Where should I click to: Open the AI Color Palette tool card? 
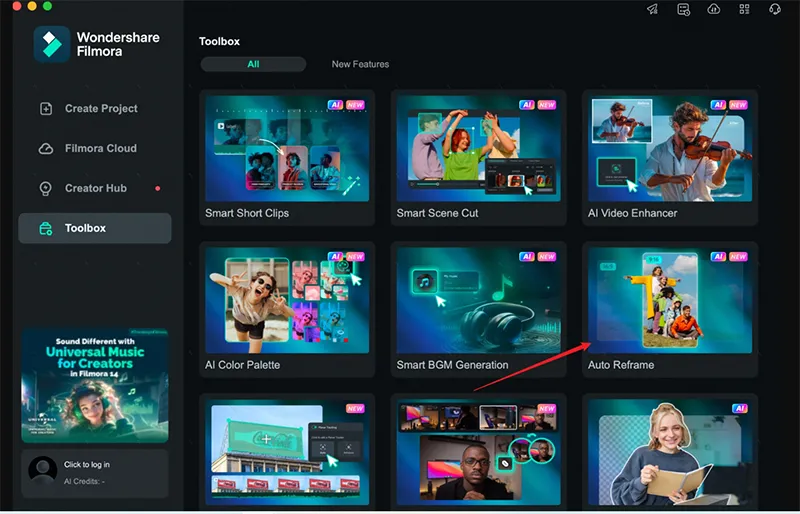coord(287,310)
